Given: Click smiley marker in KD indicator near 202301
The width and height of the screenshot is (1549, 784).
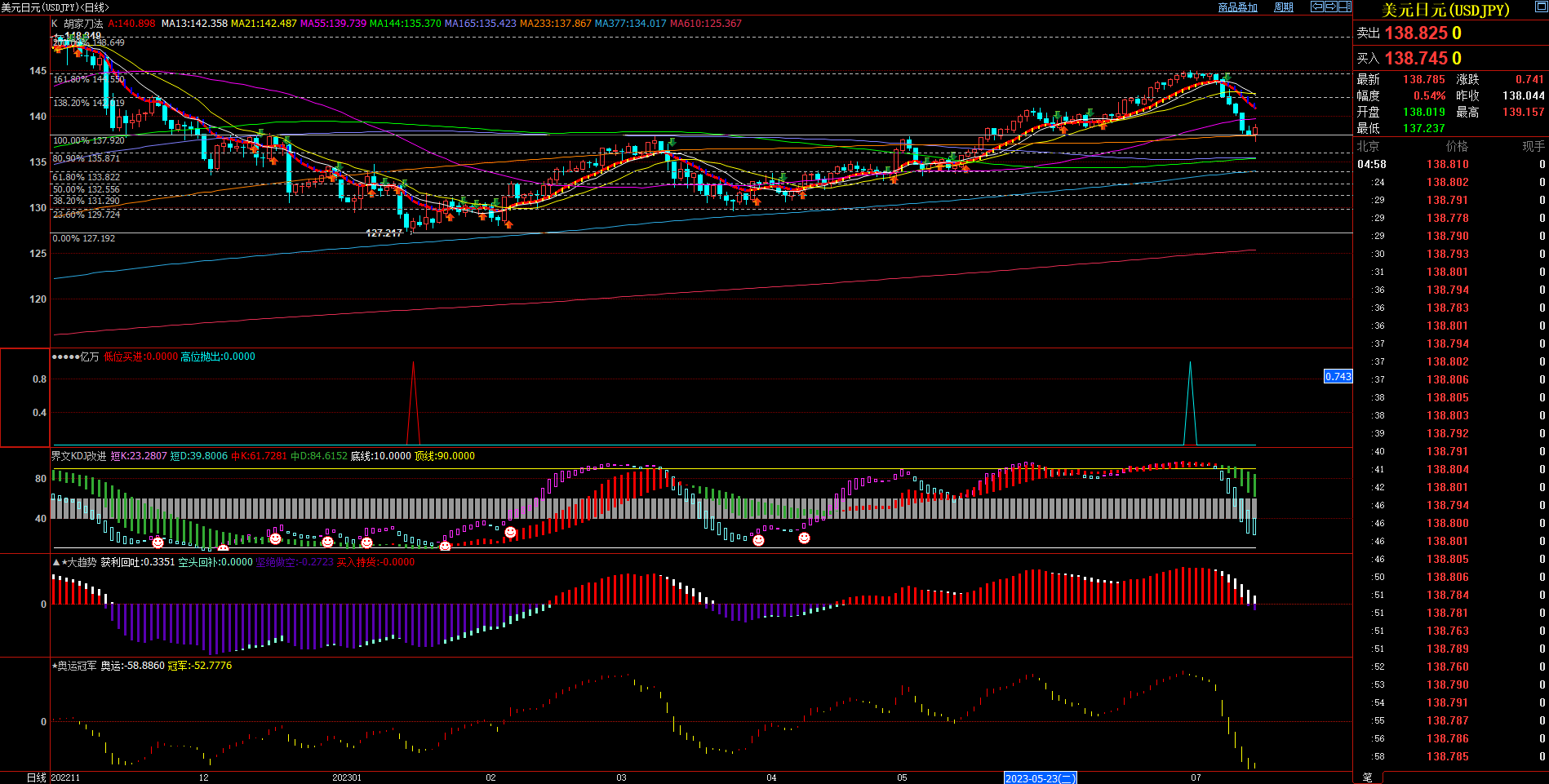Looking at the screenshot, I should pyautogui.click(x=327, y=542).
